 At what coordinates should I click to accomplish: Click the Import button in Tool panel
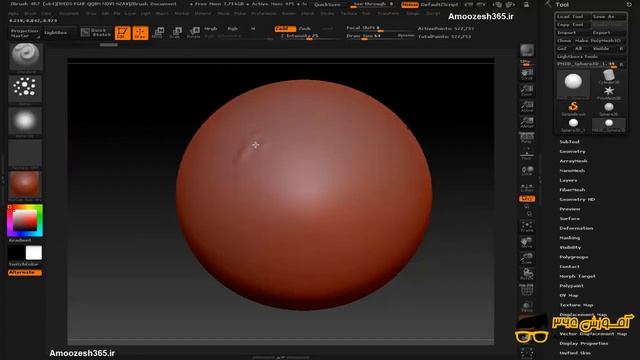pyautogui.click(x=573, y=33)
